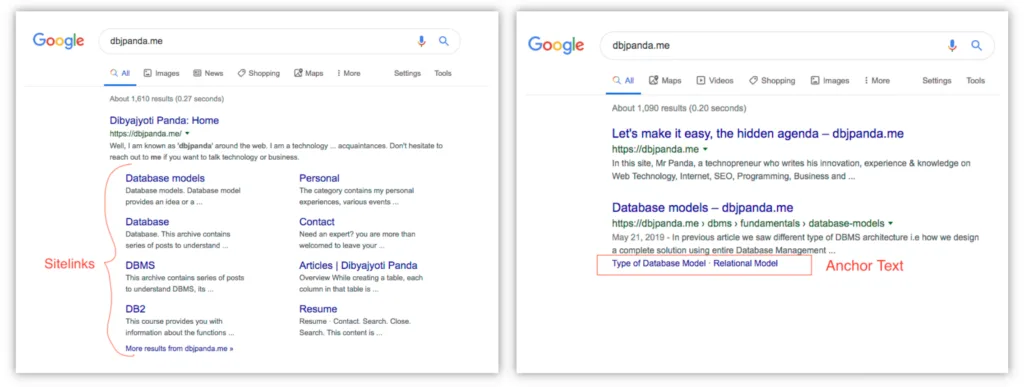This screenshot has height=387, width=1024.
Task: Open the 'Resume' sitelink
Action: (x=318, y=309)
